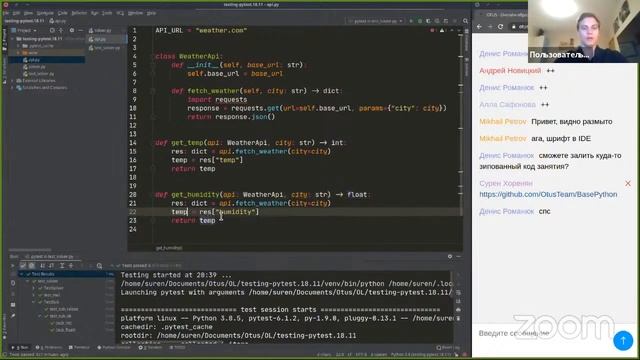Screen dimensions: 640x360
Task: Click the Rerun tests play icon
Action: click(x=13, y=266)
